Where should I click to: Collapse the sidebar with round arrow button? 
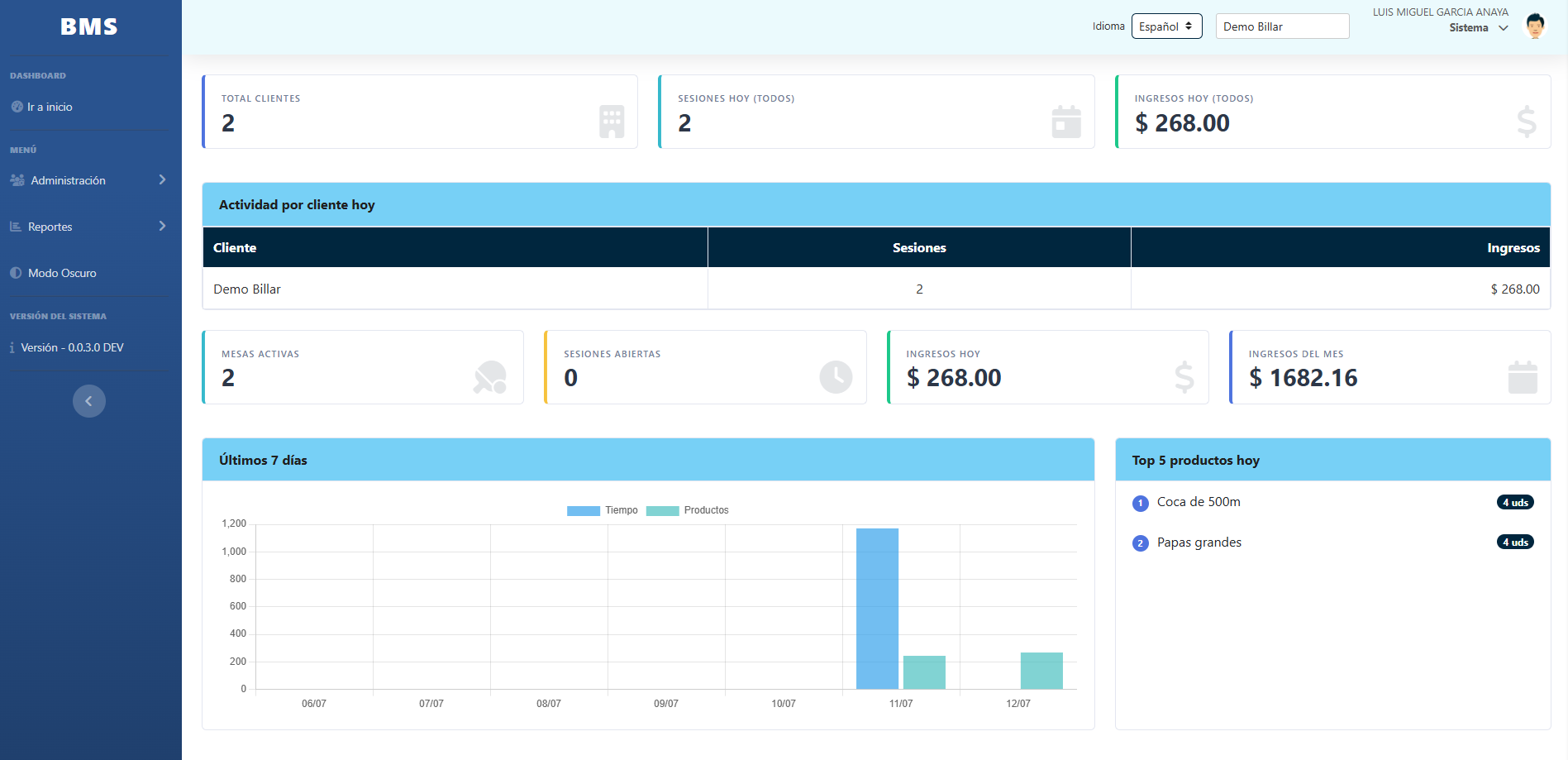[x=89, y=401]
